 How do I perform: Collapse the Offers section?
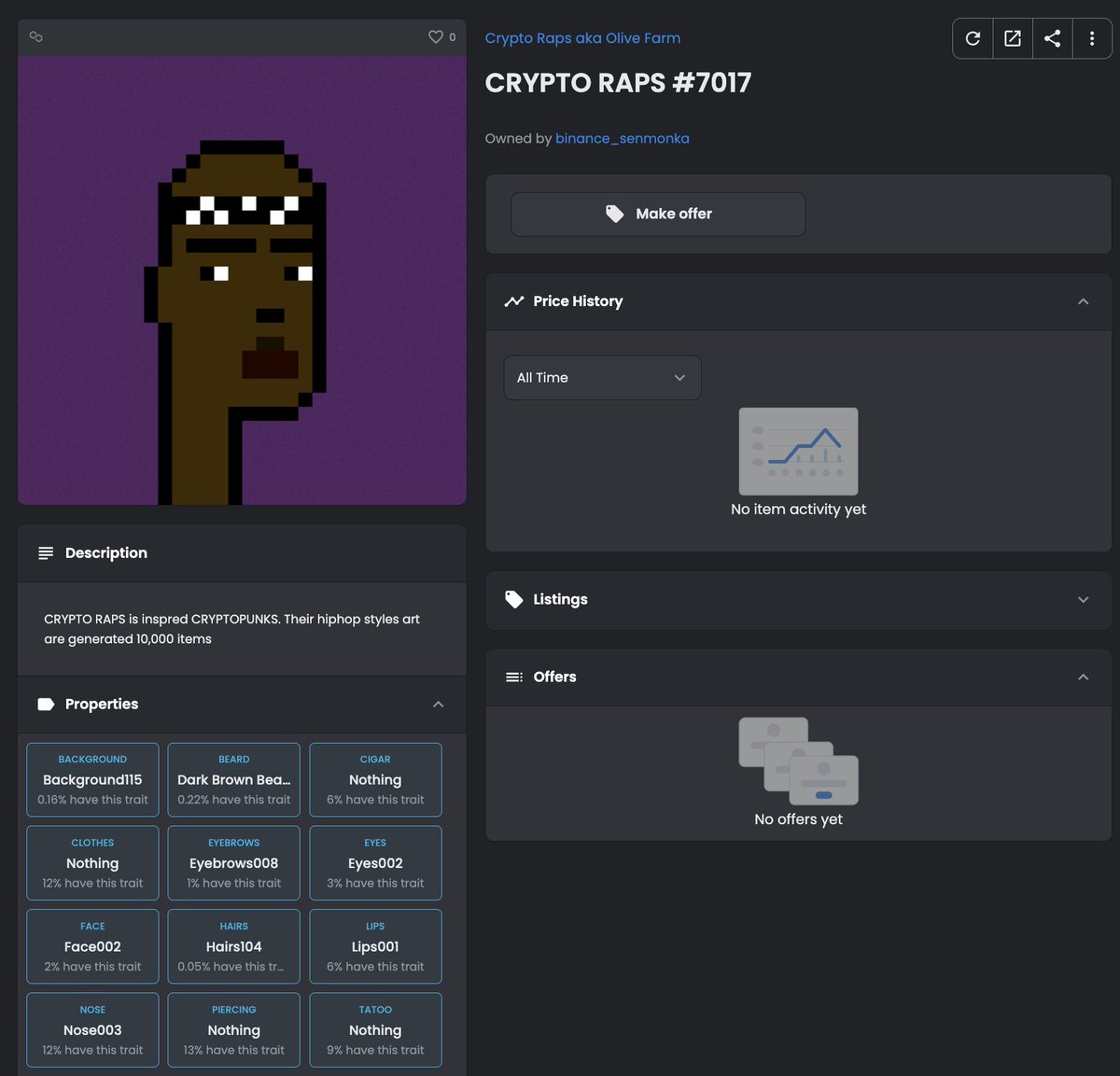(1083, 678)
